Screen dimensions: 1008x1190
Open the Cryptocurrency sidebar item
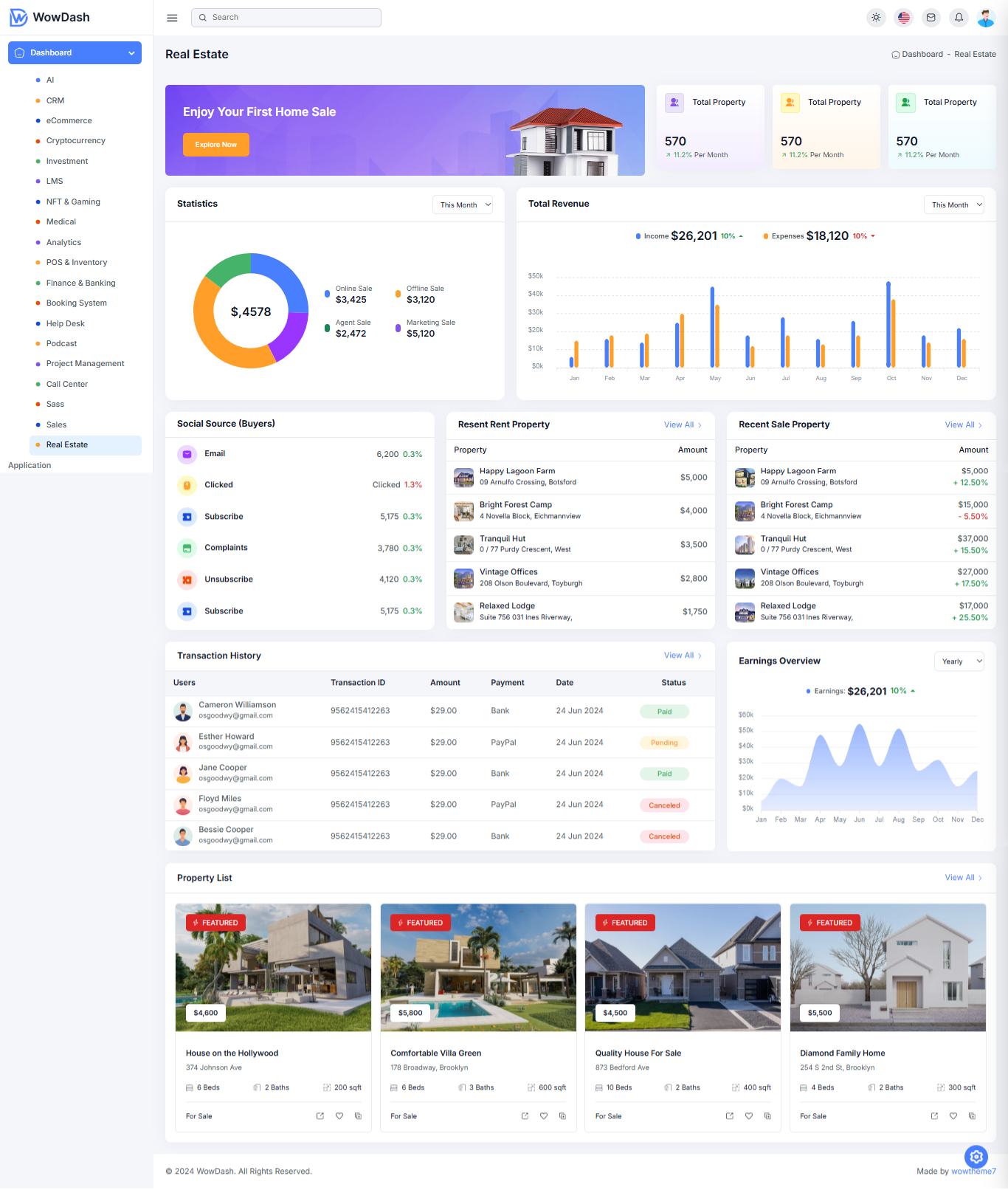75,141
